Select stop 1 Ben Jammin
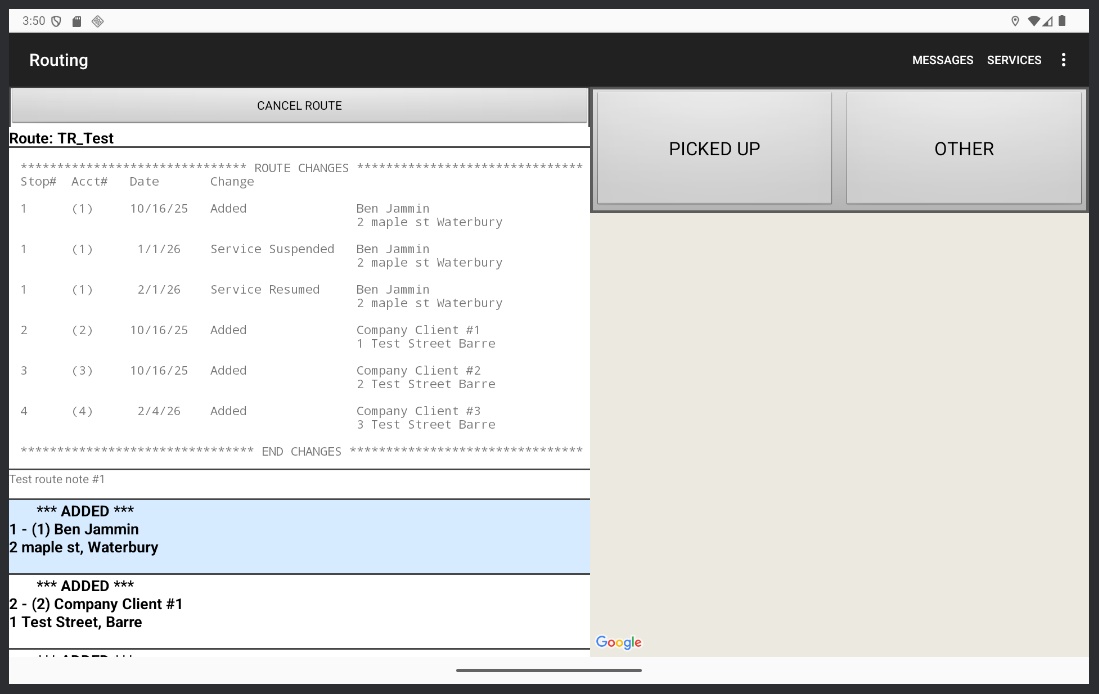1099x694 pixels. [x=299, y=537]
